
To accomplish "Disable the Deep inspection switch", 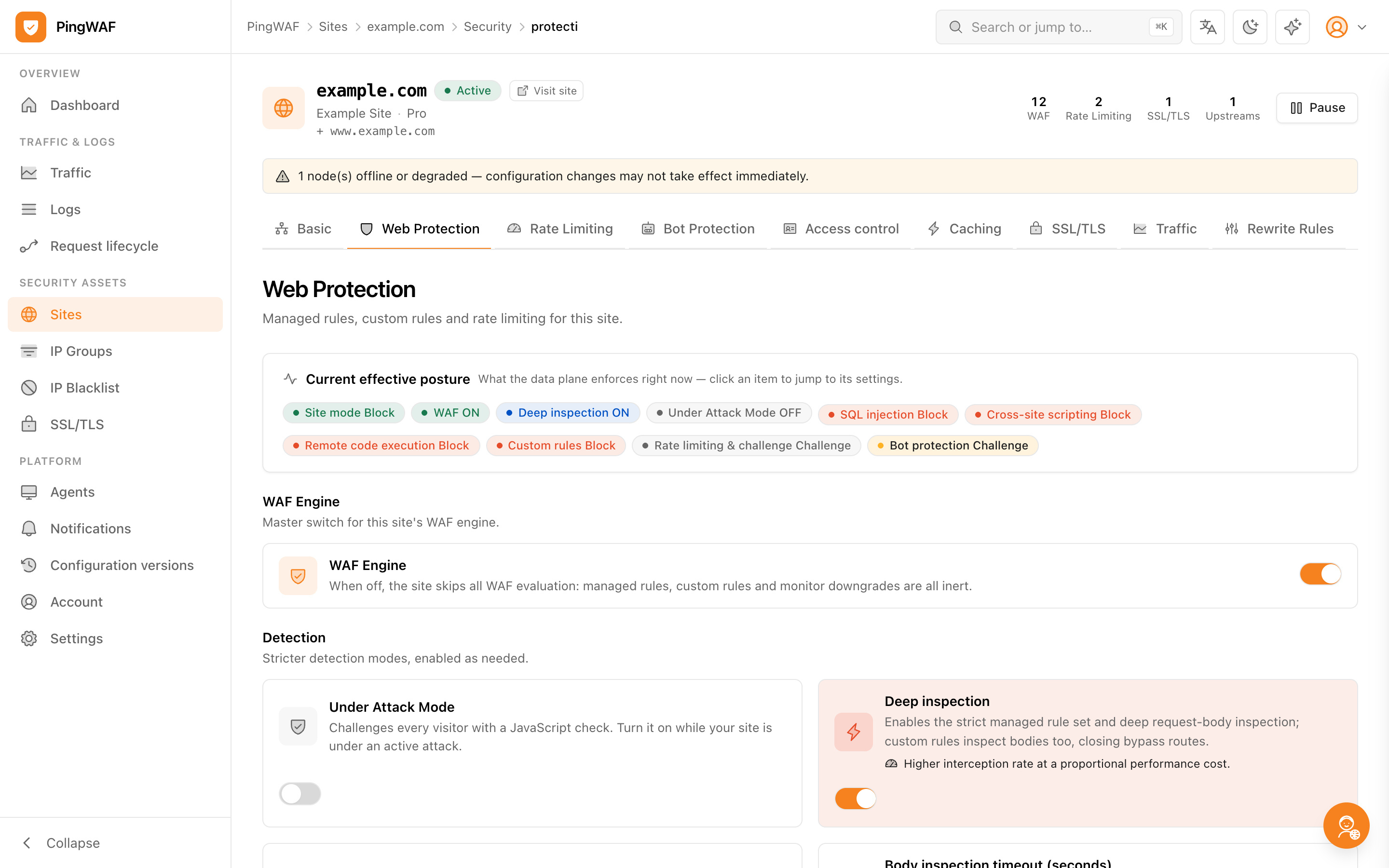I will pos(855,799).
